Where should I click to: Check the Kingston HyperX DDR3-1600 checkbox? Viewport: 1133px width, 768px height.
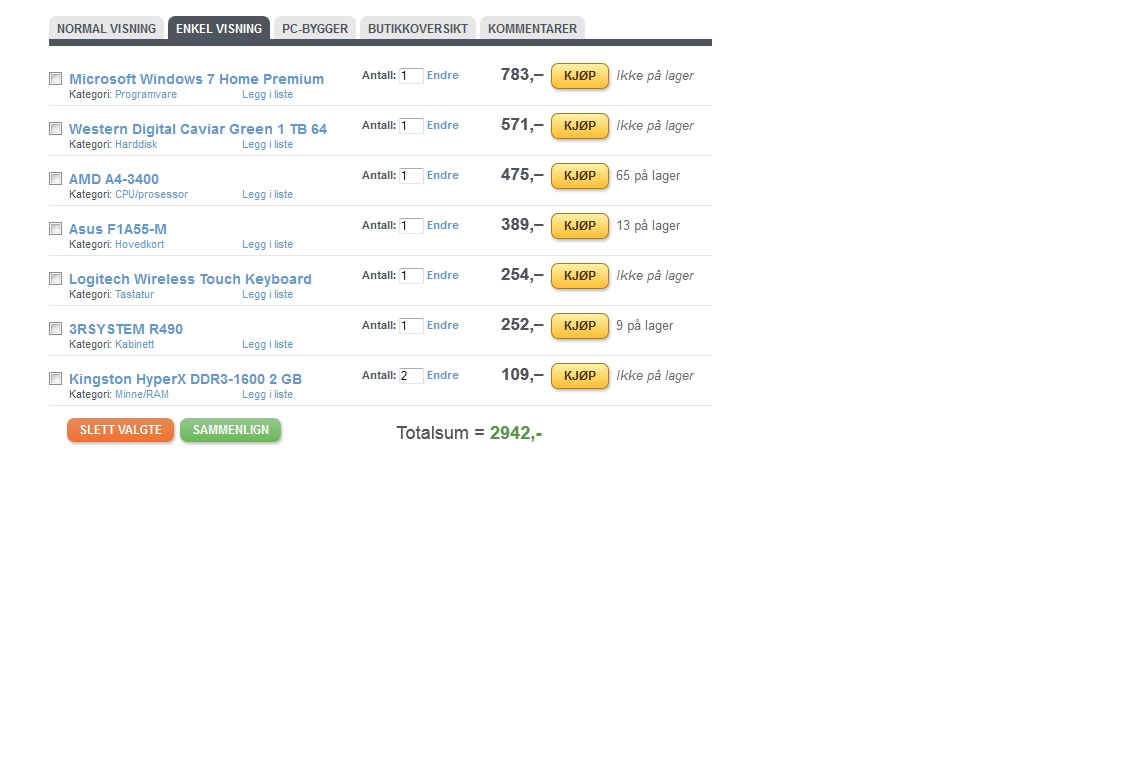pyautogui.click(x=56, y=378)
